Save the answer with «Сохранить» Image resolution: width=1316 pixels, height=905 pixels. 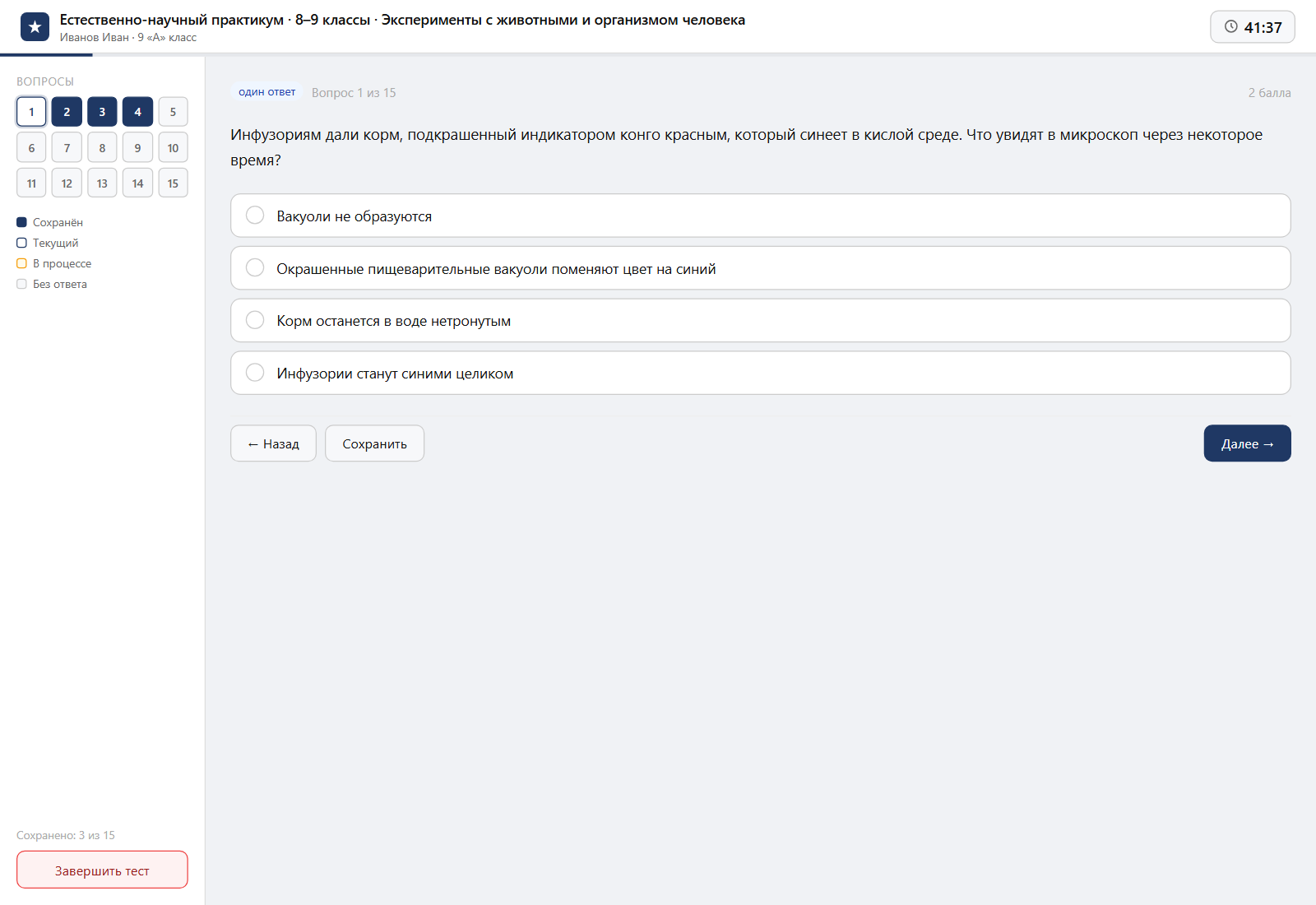pyautogui.click(x=374, y=443)
